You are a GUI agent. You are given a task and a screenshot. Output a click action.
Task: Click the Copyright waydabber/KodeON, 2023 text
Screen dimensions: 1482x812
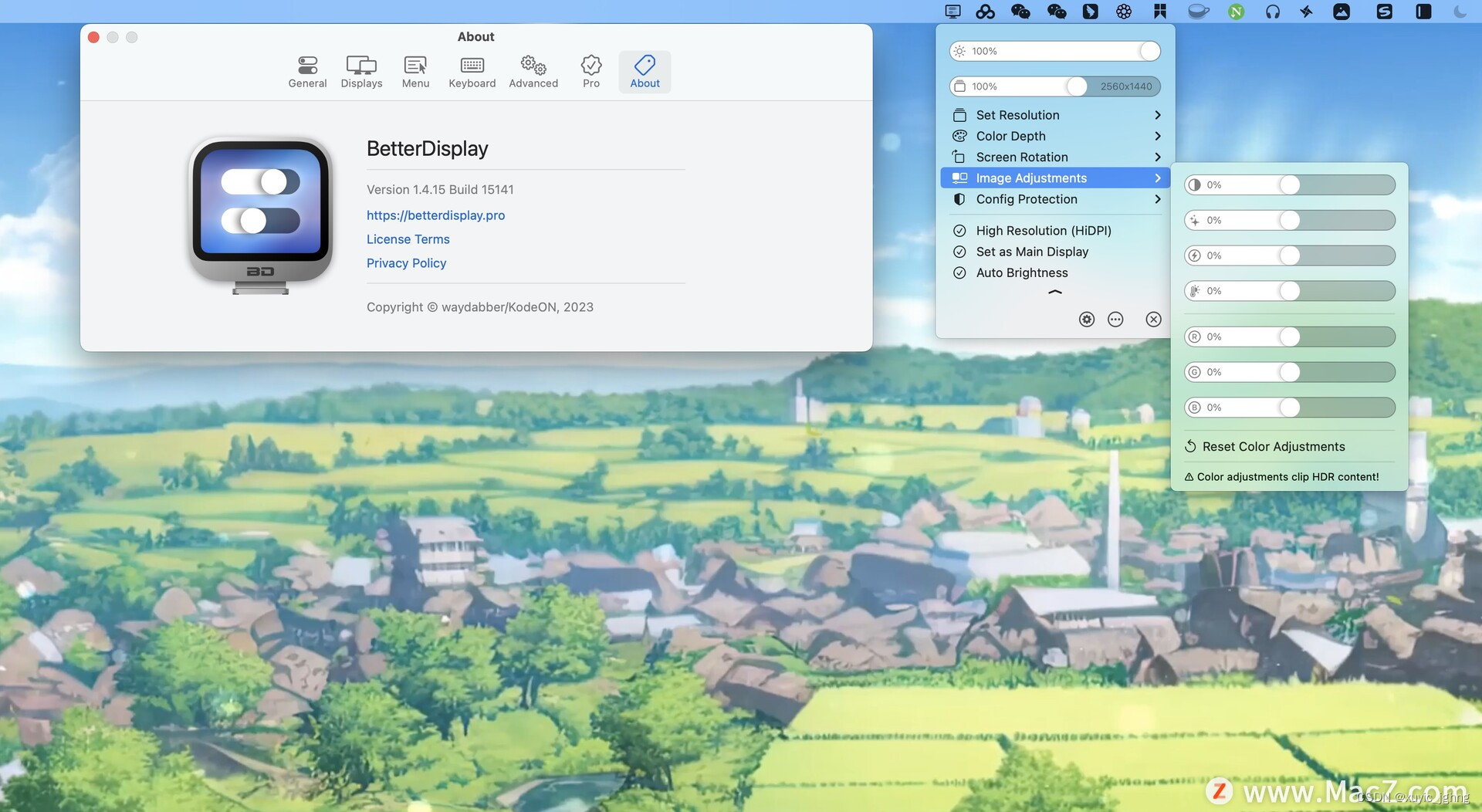click(480, 307)
